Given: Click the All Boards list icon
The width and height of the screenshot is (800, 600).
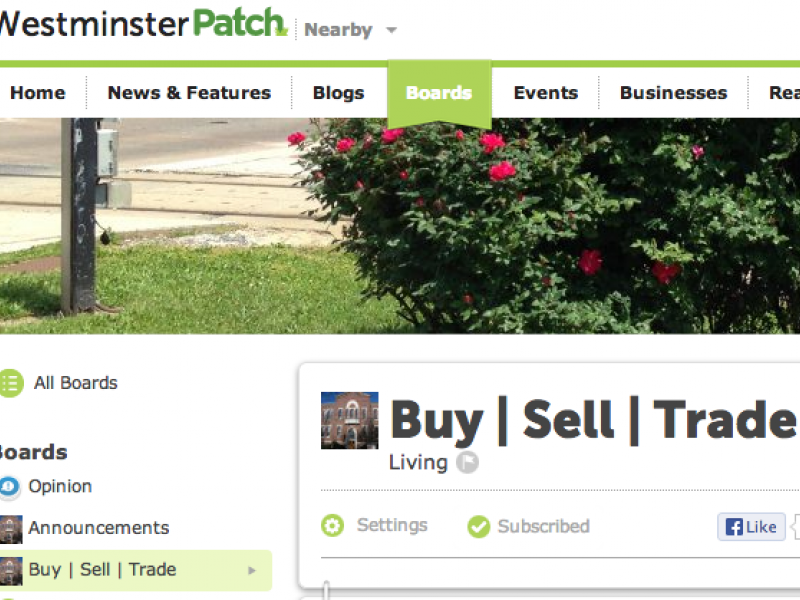Looking at the screenshot, I should pyautogui.click(x=11, y=383).
